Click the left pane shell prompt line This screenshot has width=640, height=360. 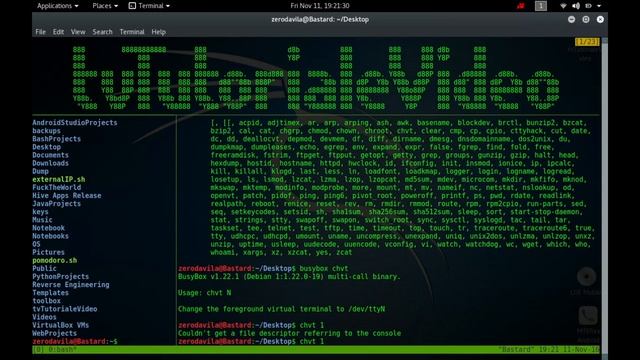tap(75, 341)
